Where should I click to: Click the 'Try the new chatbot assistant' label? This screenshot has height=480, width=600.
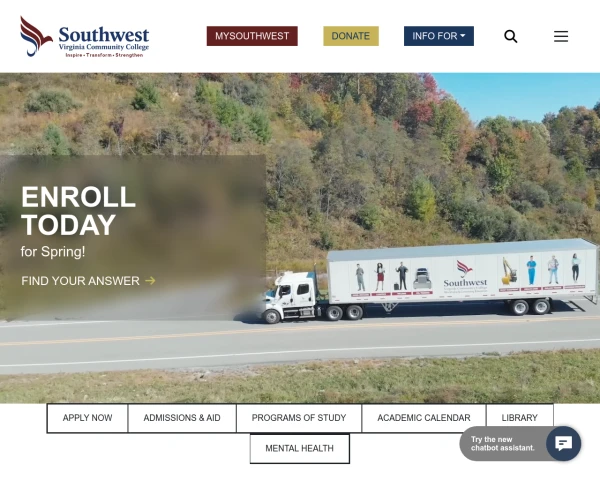tap(502, 444)
